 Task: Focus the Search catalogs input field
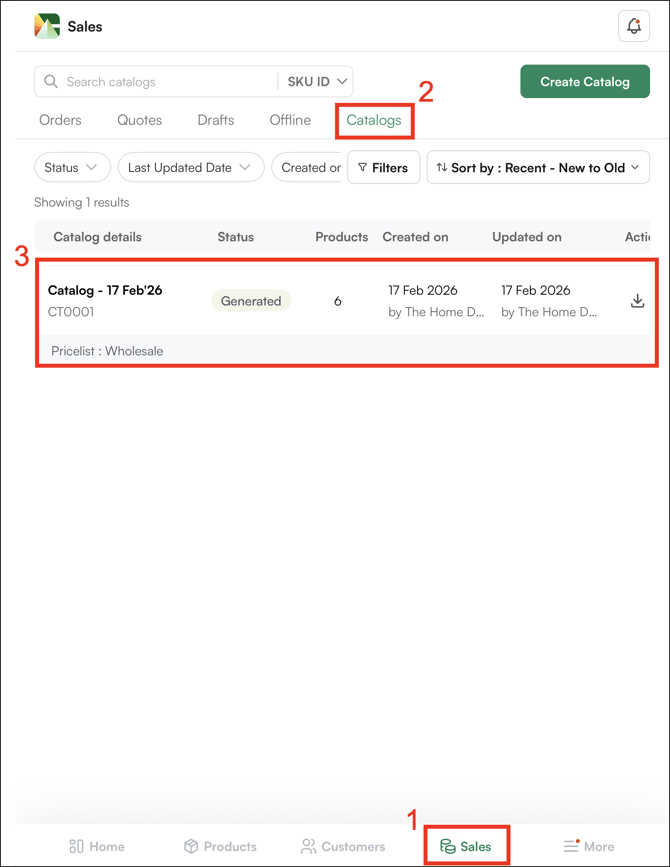(165, 82)
